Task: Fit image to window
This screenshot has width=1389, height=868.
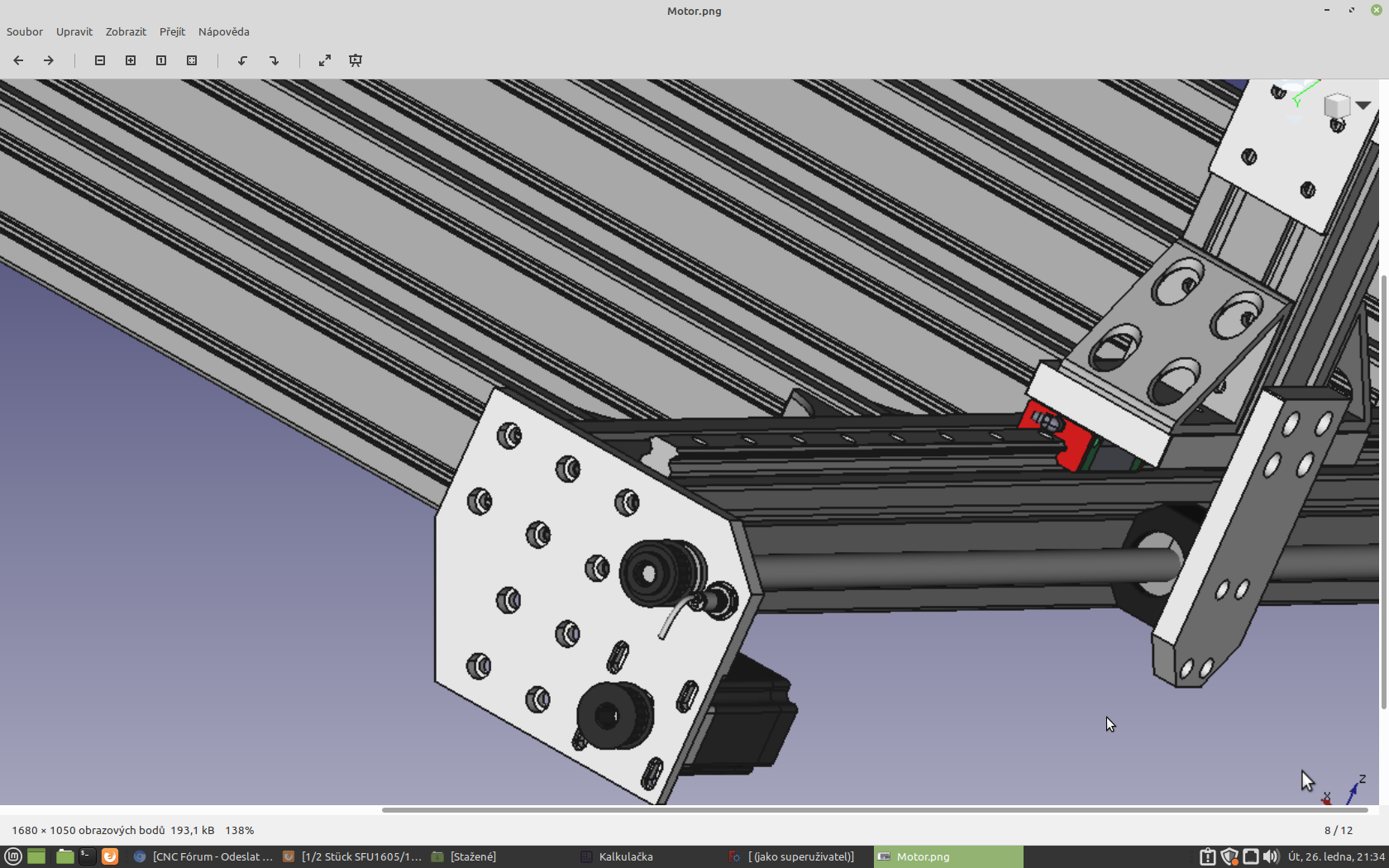Action: coord(192,60)
